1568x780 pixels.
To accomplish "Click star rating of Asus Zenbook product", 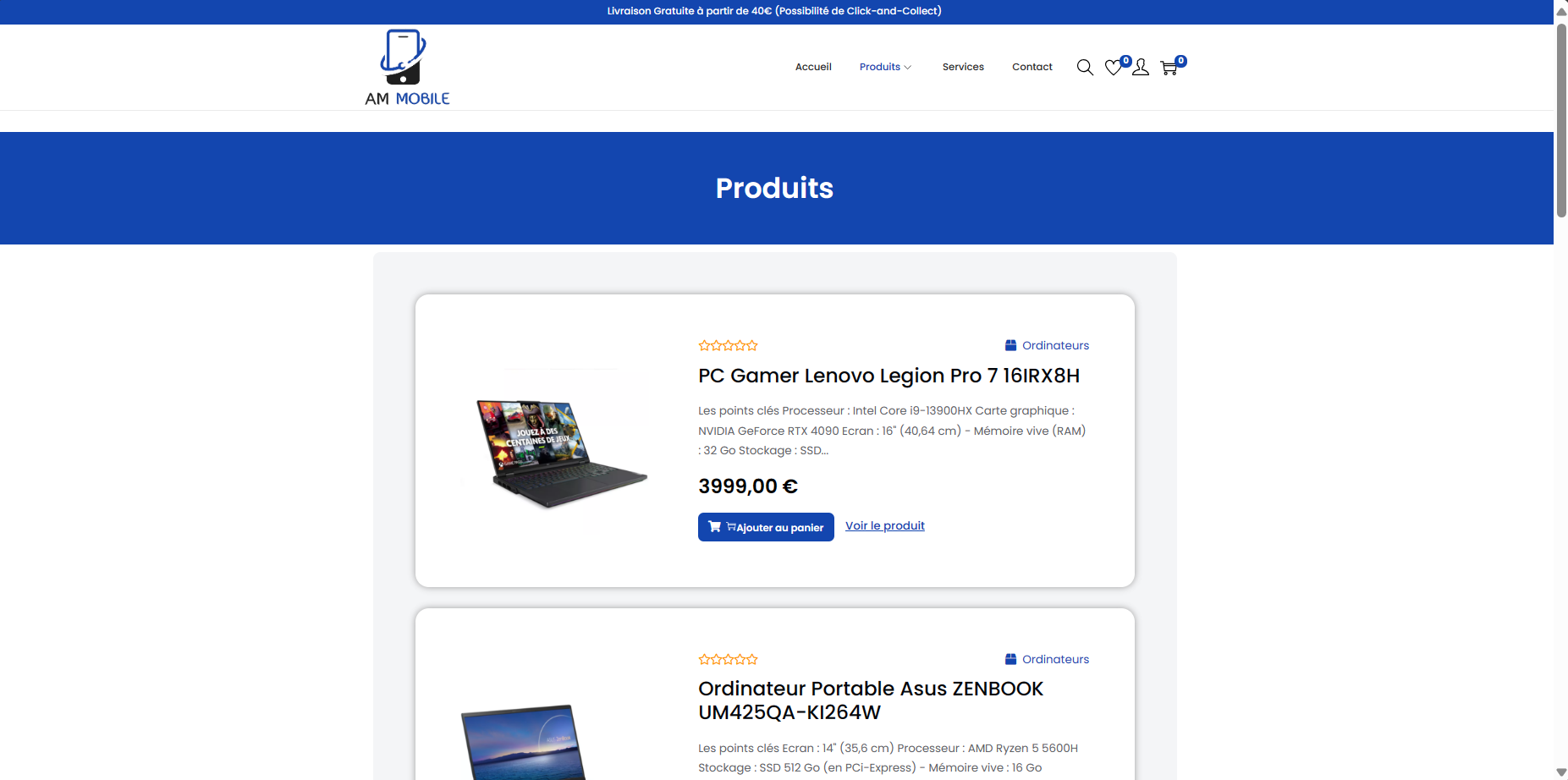I will point(729,659).
